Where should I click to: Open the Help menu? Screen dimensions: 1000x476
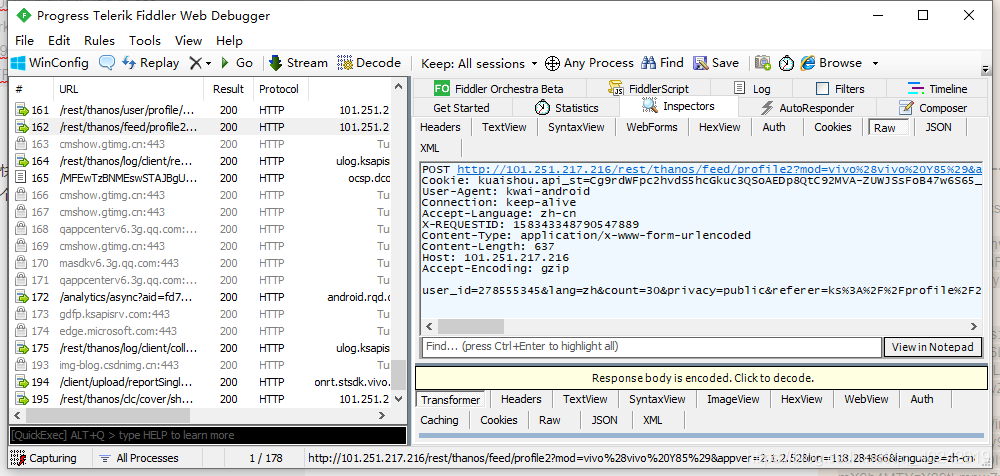pos(229,40)
